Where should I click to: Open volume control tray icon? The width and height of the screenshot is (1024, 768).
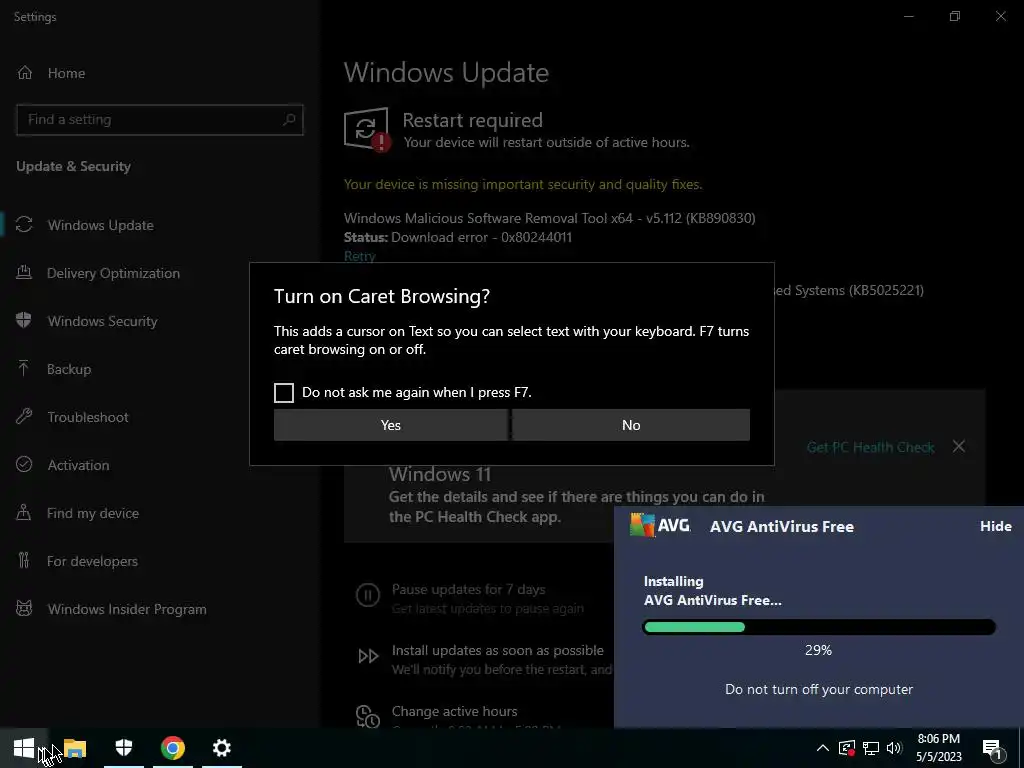894,748
